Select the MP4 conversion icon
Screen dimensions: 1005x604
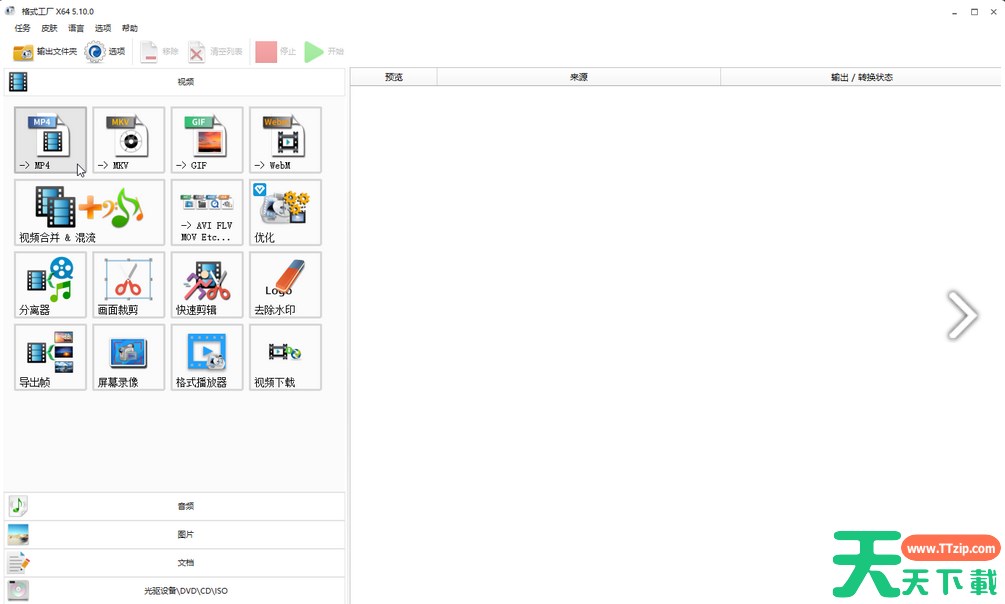click(50, 140)
